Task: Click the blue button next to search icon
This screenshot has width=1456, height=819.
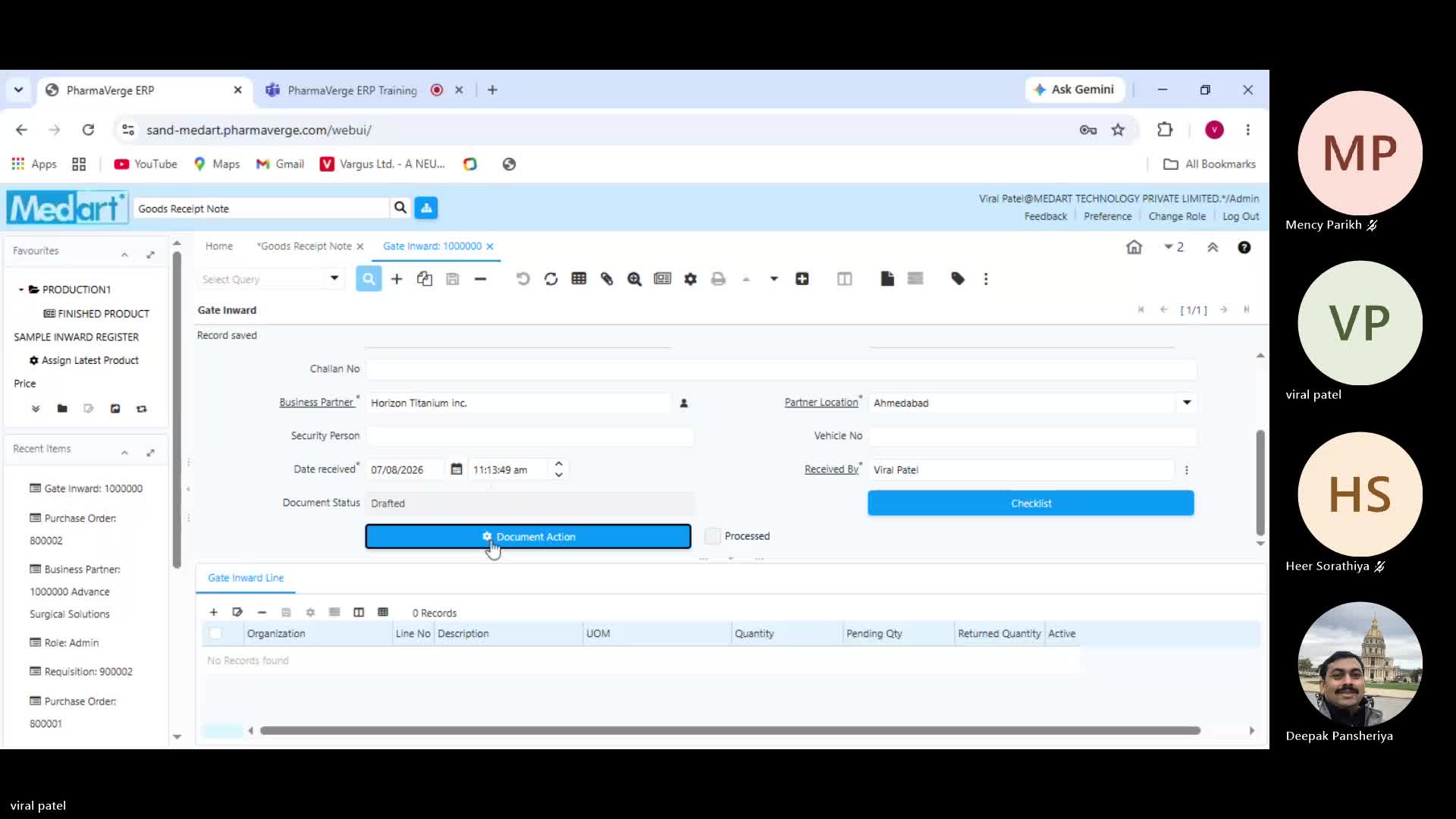Action: (x=426, y=208)
